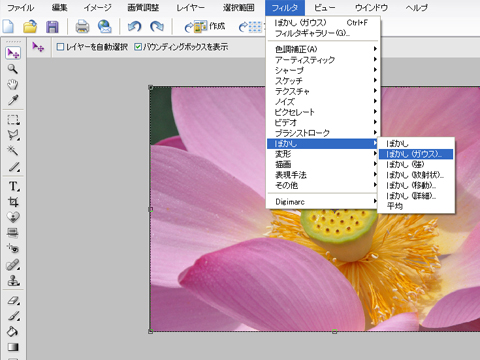Select the Hand tool
Image resolution: width=480 pixels, height=360 pixels.
click(x=13, y=84)
